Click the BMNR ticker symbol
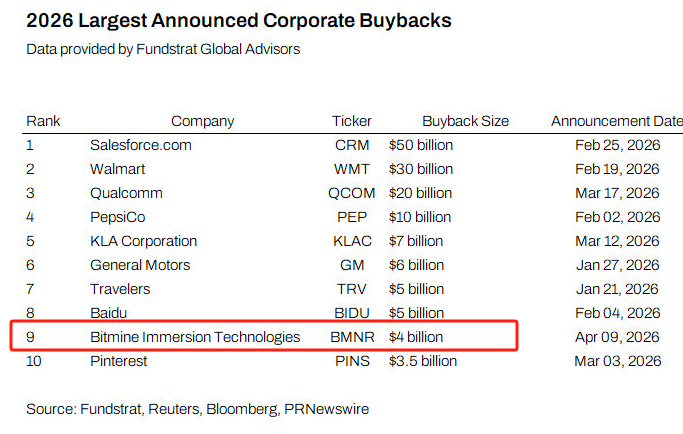683x434 pixels. coord(352,337)
